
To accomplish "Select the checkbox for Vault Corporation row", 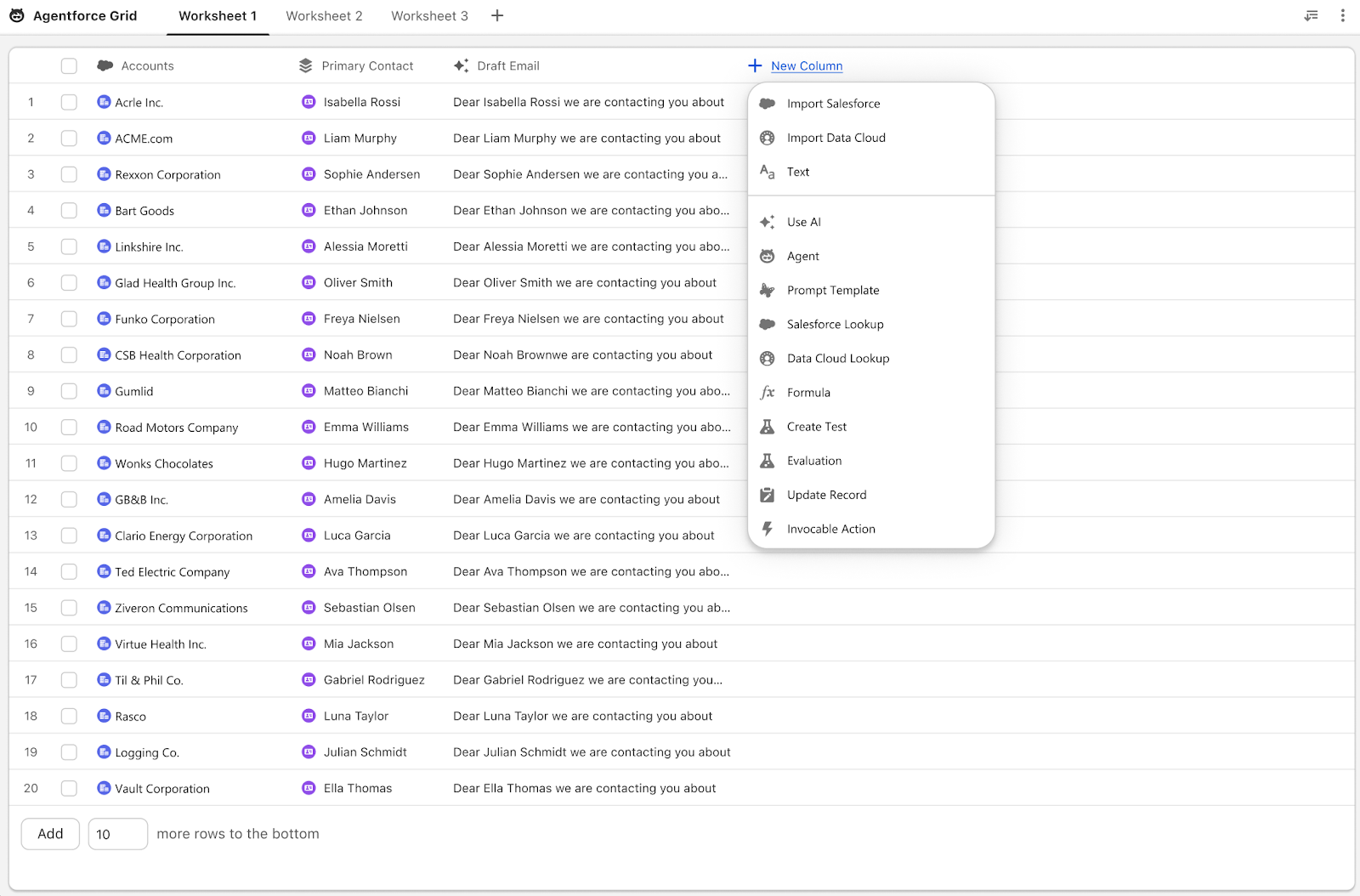I will tap(69, 789).
